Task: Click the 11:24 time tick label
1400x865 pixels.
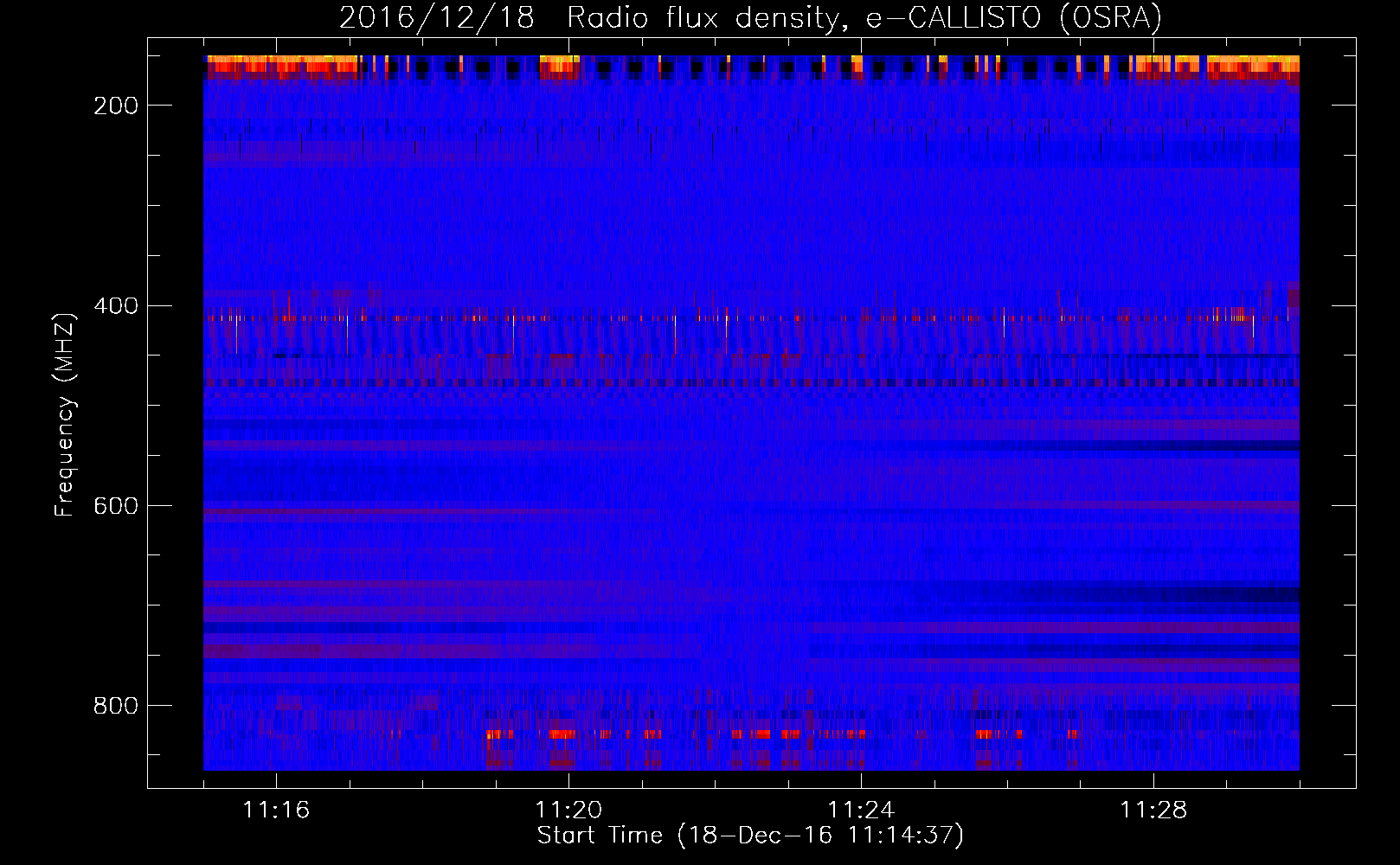Action: pos(861,810)
